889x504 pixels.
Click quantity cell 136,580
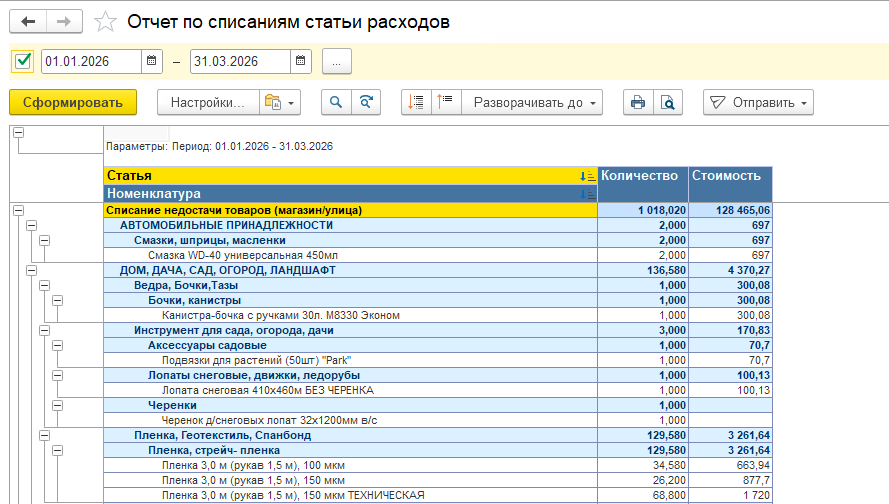coord(643,270)
